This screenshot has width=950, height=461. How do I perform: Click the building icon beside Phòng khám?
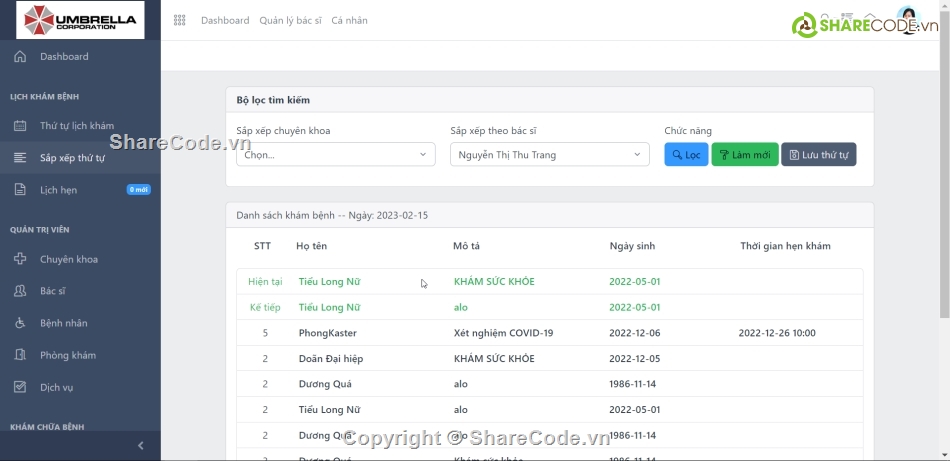point(20,355)
